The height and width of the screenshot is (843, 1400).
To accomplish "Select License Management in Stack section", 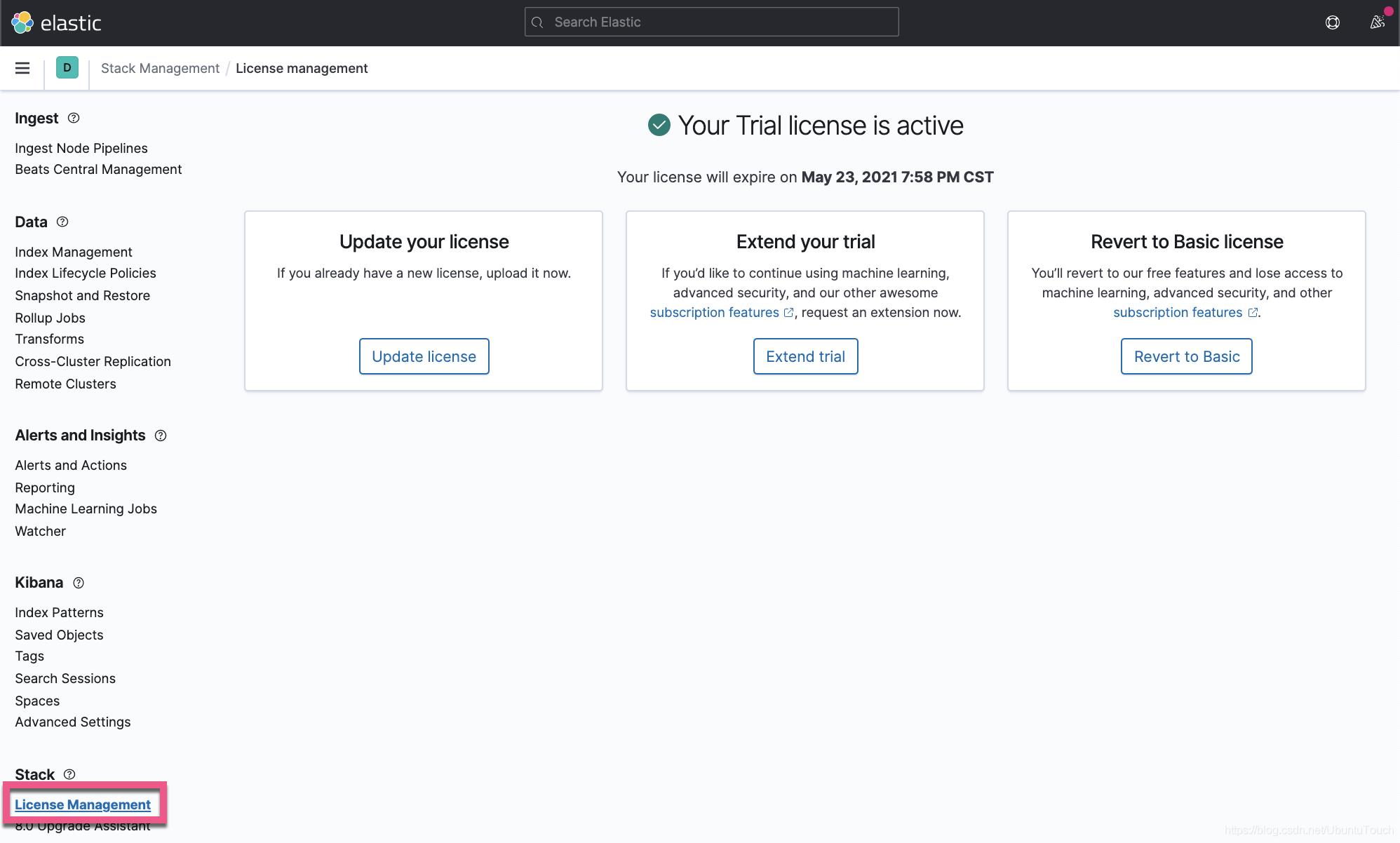I will 83,803.
